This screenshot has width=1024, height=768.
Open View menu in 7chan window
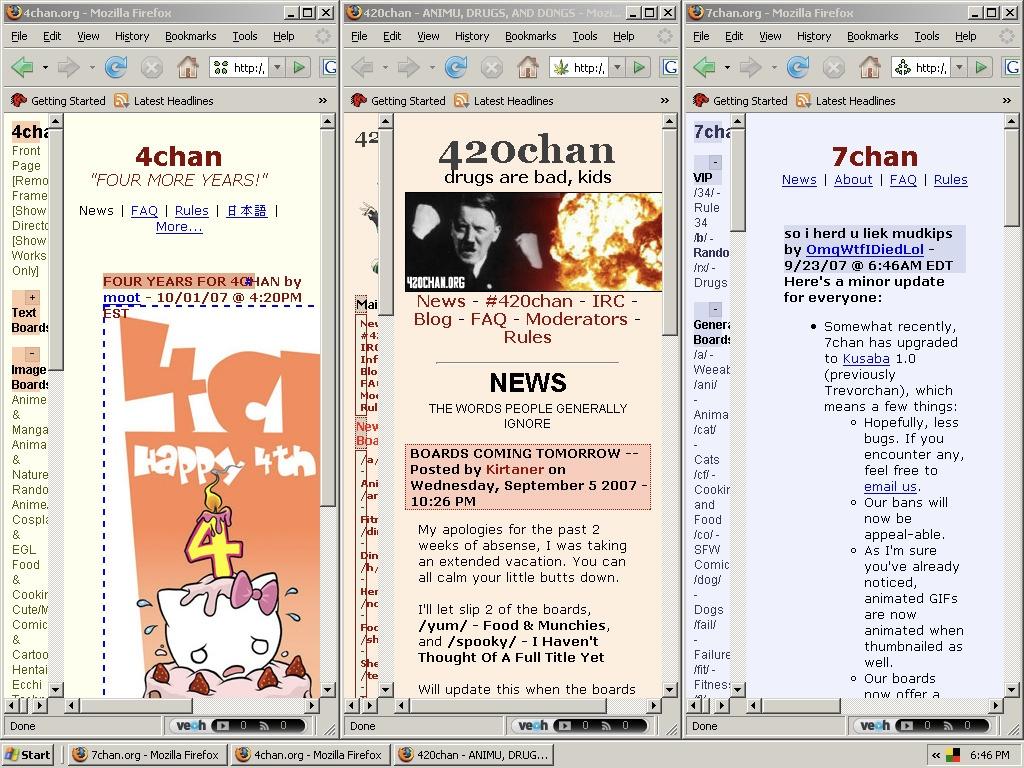(x=770, y=37)
